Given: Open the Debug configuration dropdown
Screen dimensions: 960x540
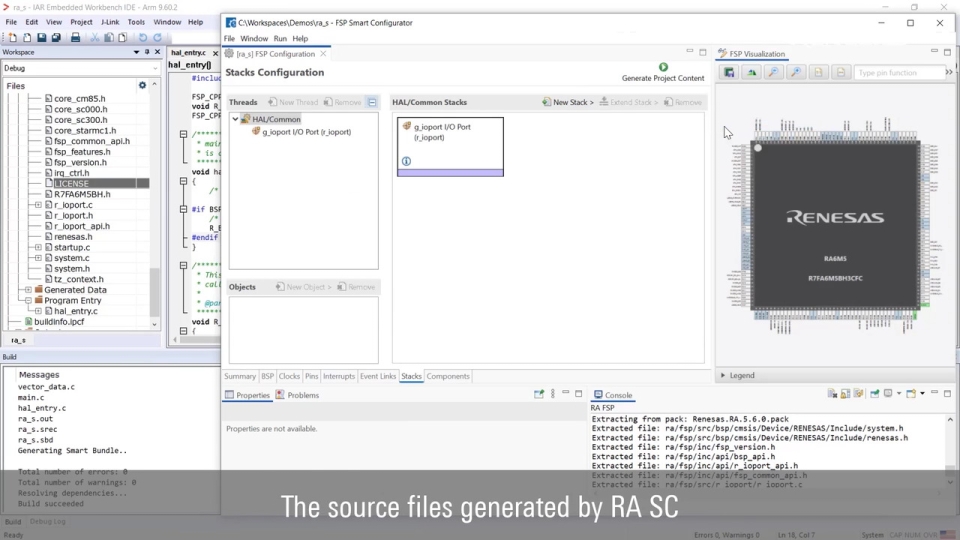Looking at the screenshot, I should click(x=154, y=68).
